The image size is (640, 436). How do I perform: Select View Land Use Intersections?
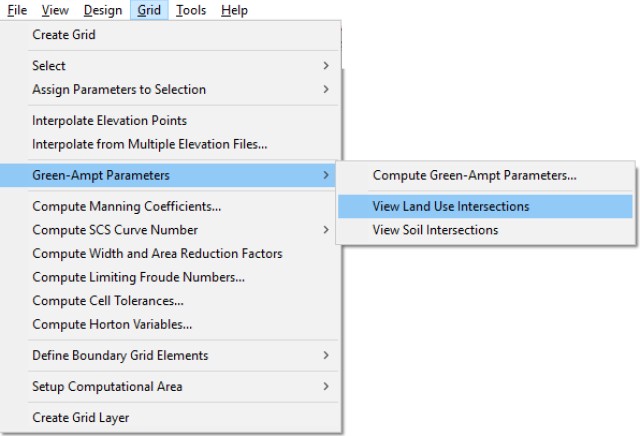[x=451, y=207]
